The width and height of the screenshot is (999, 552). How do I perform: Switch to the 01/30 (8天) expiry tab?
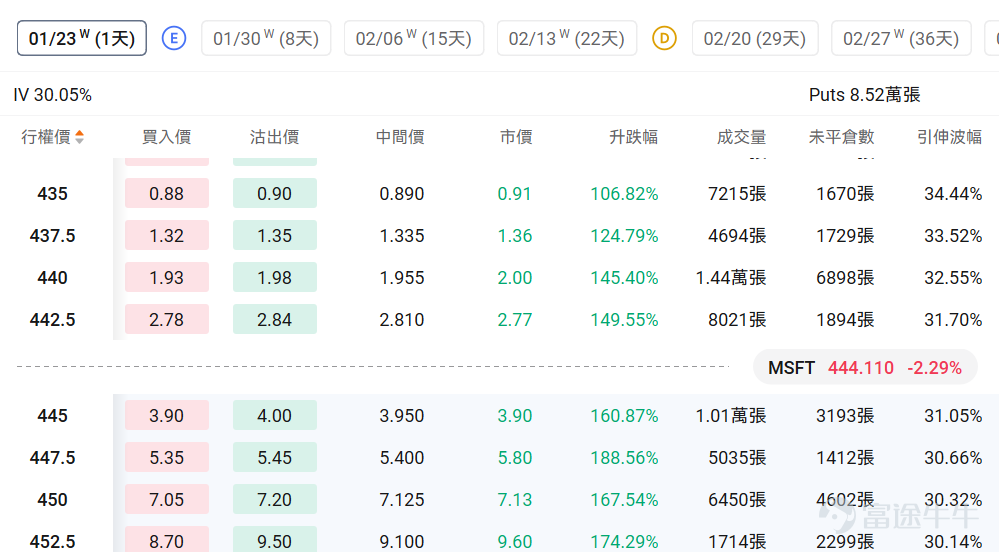click(x=266, y=38)
